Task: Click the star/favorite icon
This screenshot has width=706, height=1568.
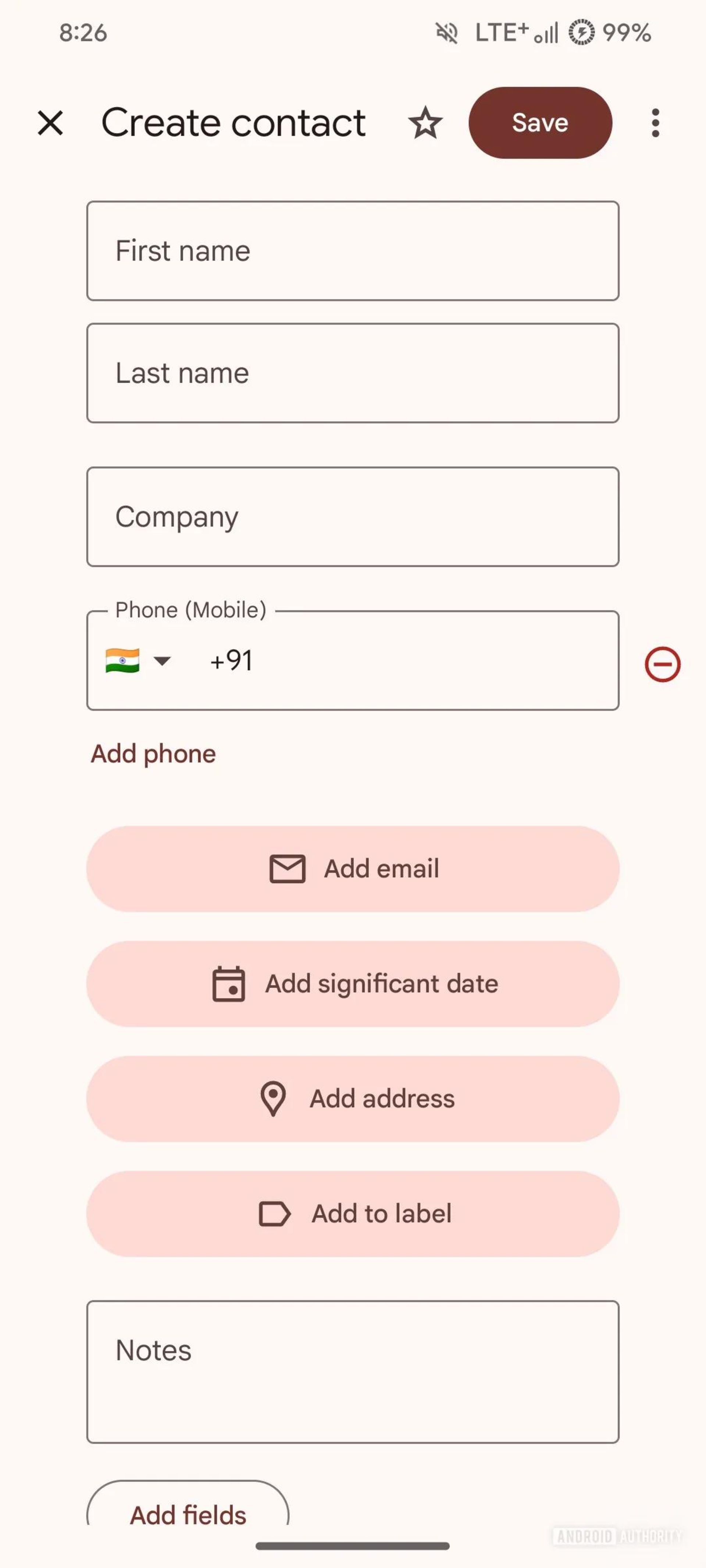Action: click(425, 122)
